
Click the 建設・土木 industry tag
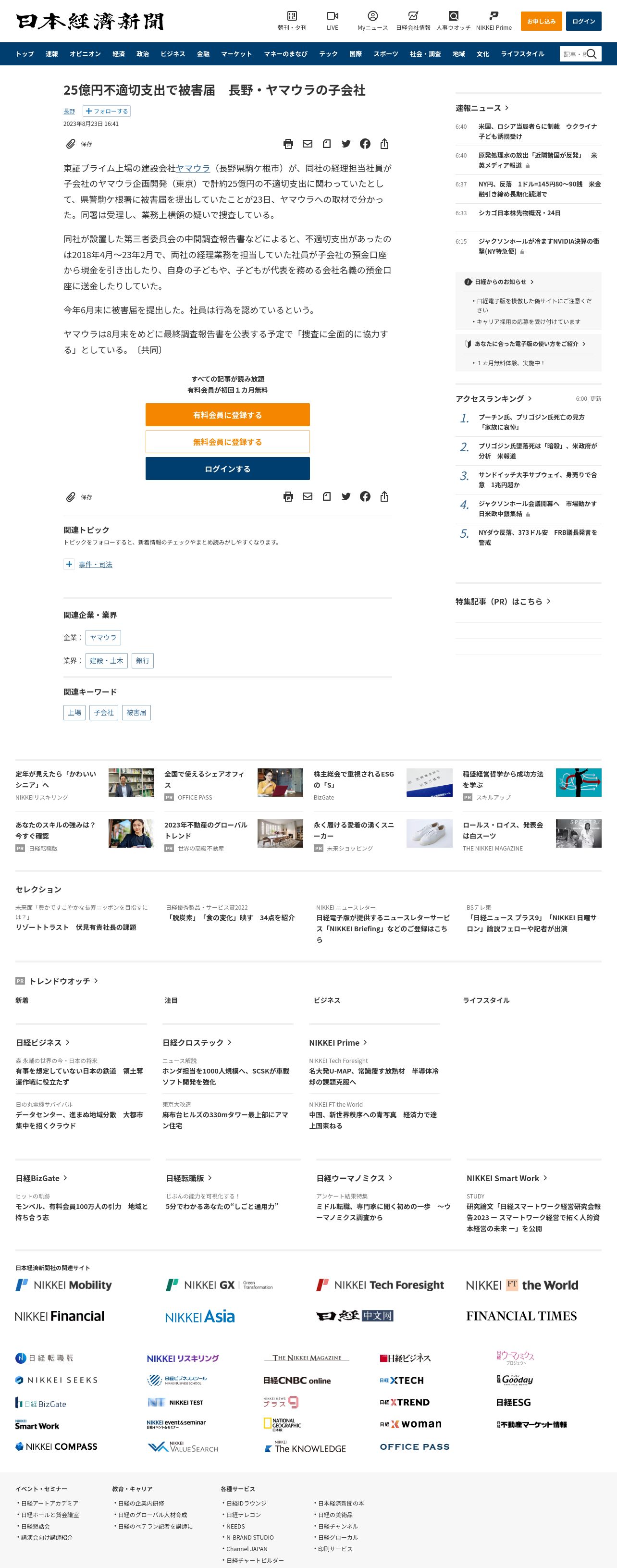(x=107, y=660)
